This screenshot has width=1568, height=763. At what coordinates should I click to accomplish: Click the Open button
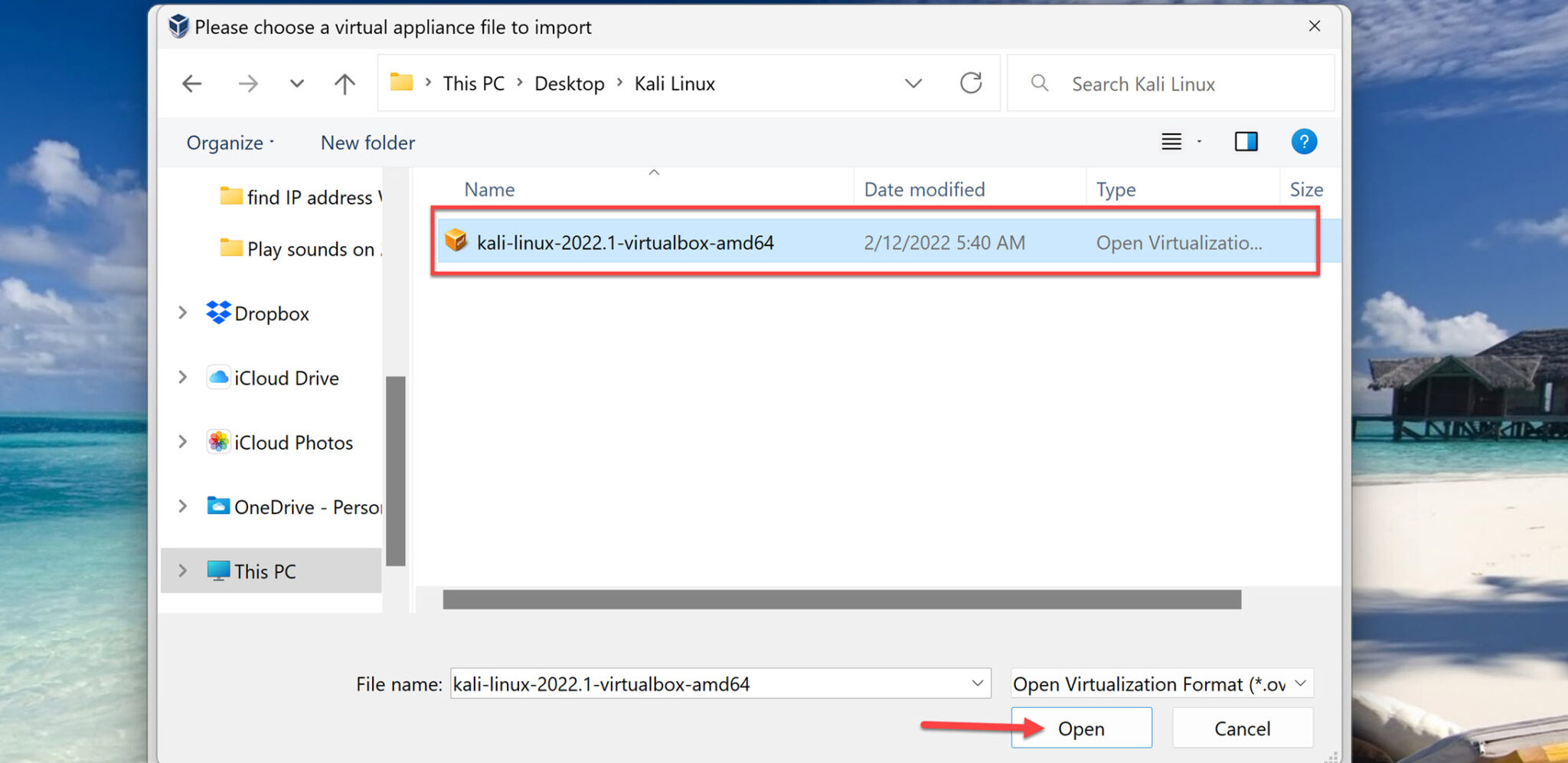(x=1081, y=728)
